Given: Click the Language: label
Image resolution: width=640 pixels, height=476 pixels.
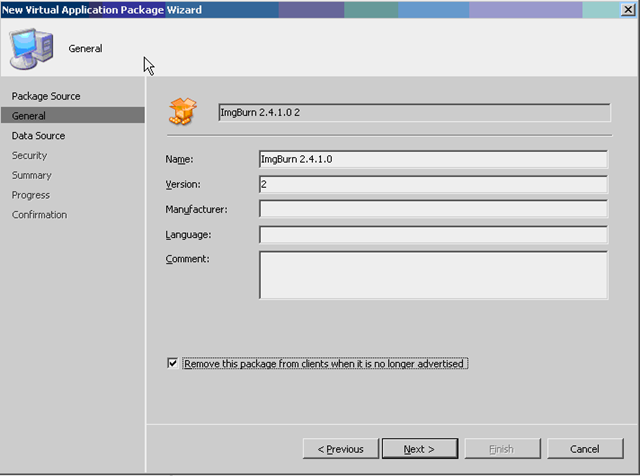Looking at the screenshot, I should pos(188,235).
